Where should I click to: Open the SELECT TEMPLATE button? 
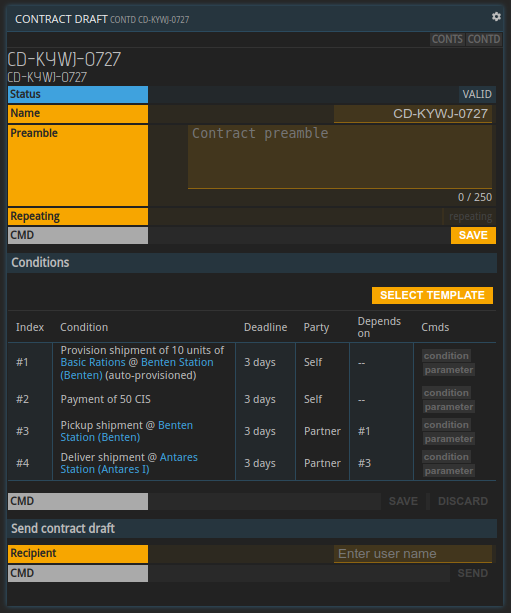[432, 295]
